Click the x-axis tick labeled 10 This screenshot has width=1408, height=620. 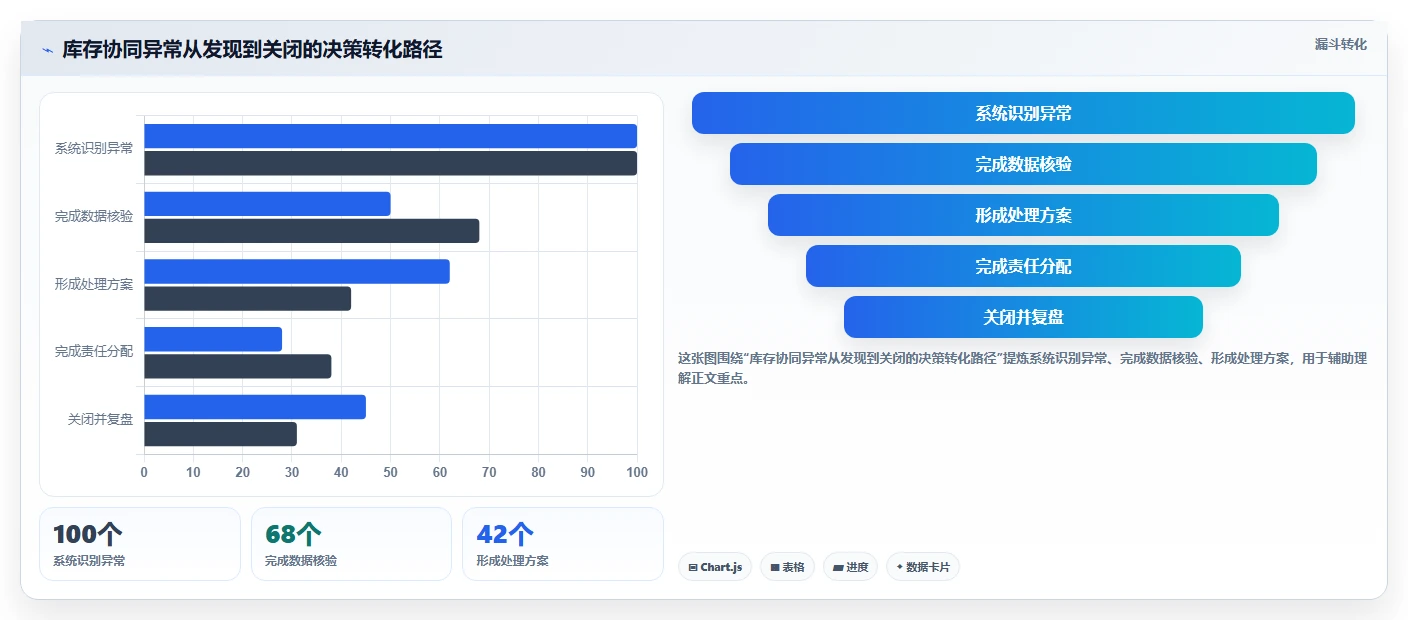[x=193, y=472]
